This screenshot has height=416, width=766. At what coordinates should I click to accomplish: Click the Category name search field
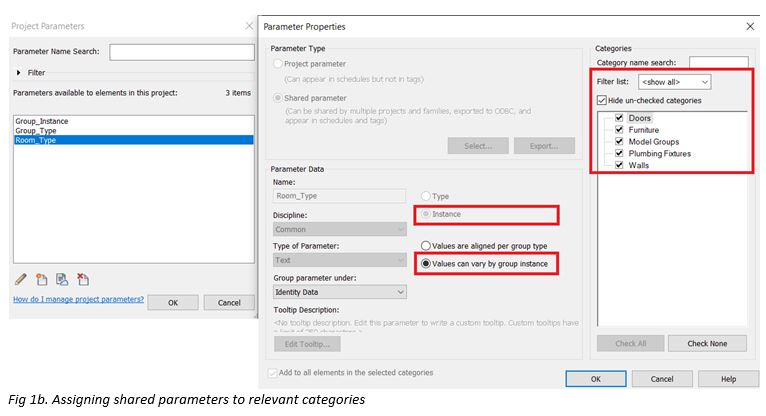[719, 62]
